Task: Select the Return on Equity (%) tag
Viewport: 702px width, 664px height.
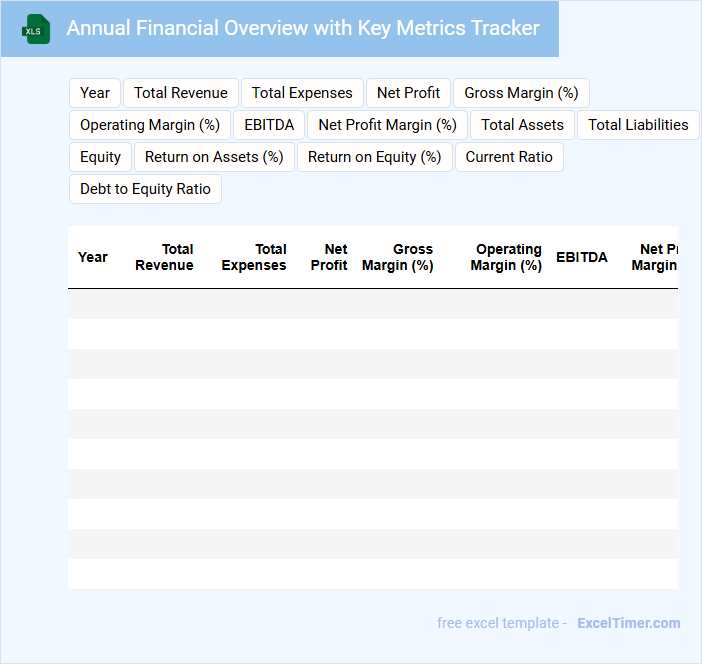Action: (x=374, y=157)
